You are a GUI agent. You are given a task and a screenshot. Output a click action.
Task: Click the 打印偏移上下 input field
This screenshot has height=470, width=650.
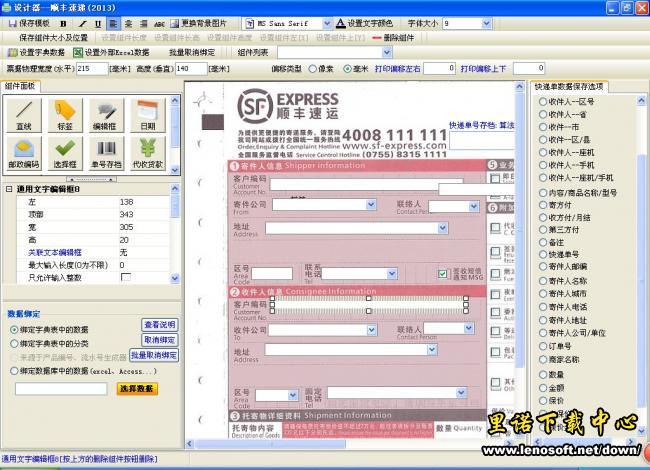[529, 68]
